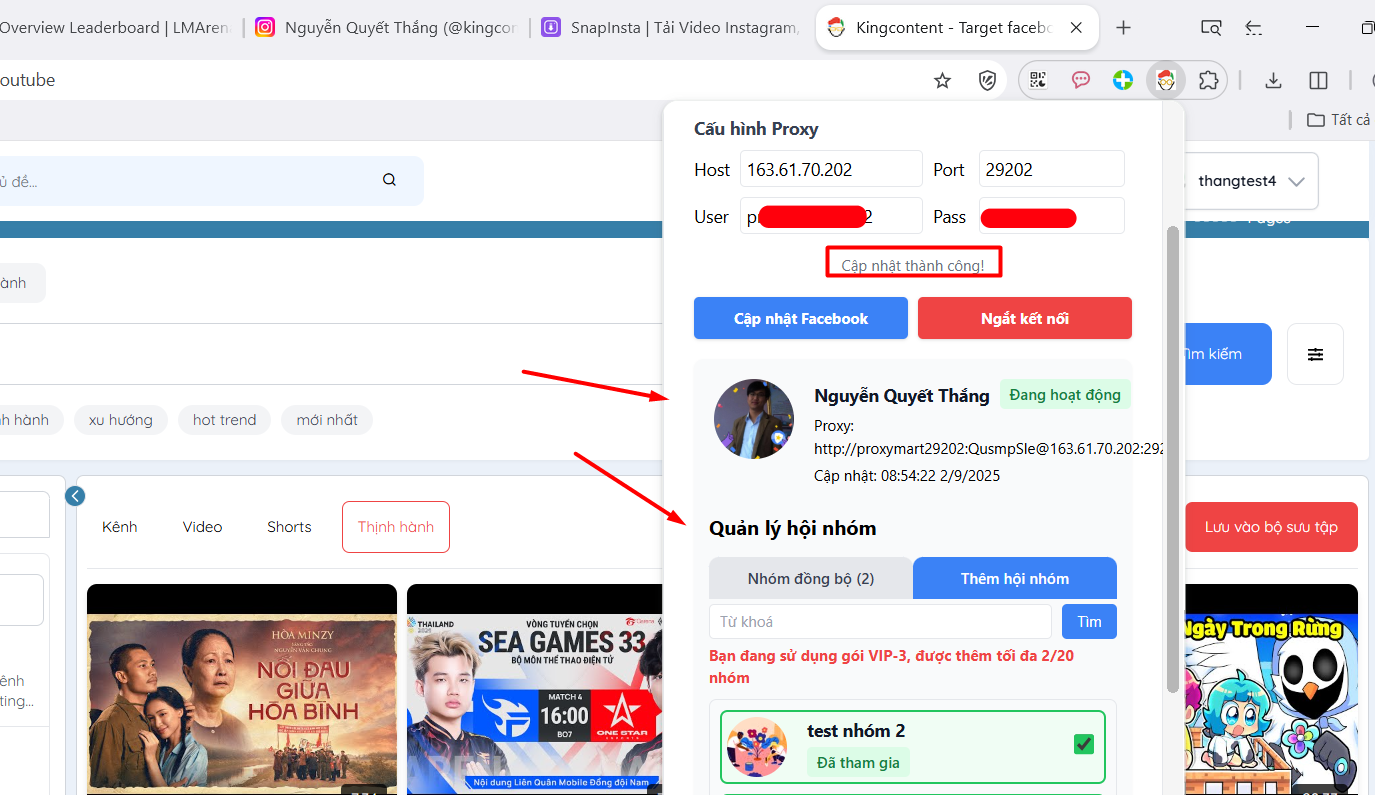The width and height of the screenshot is (1375, 795).
Task: Open the browser extensions puzzle icon
Action: 1208,81
